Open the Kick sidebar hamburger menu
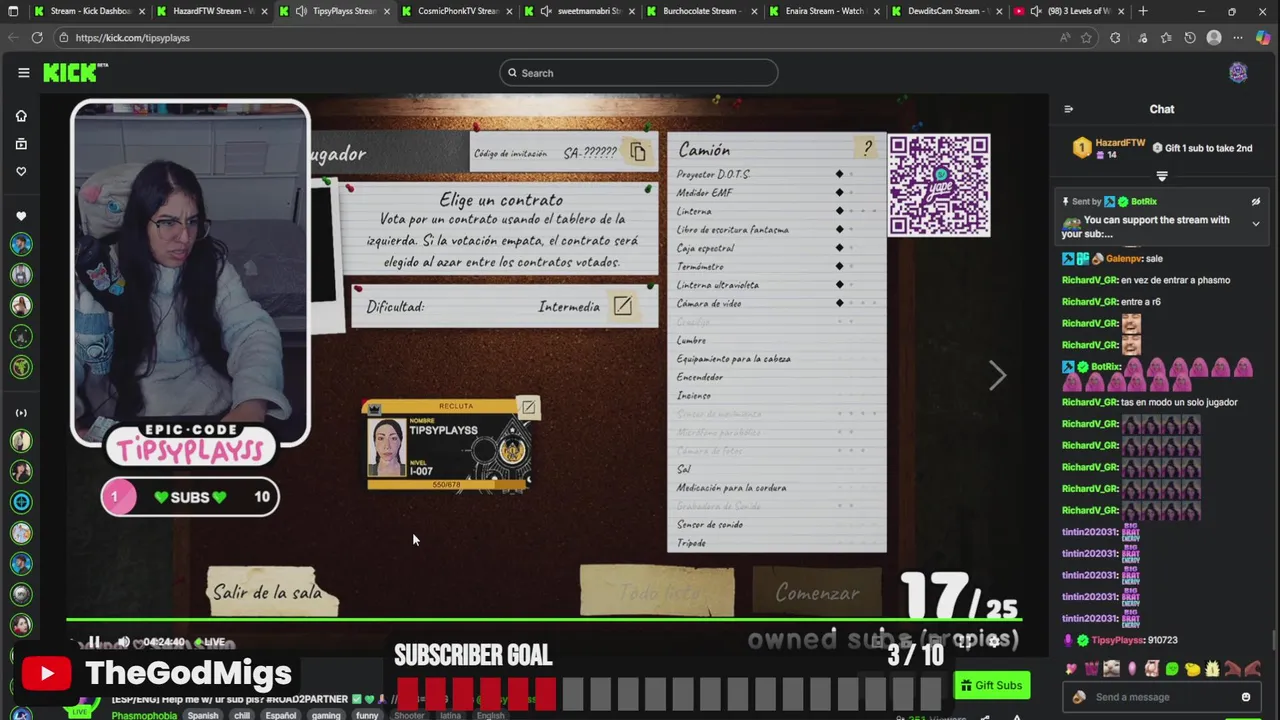 [23, 72]
